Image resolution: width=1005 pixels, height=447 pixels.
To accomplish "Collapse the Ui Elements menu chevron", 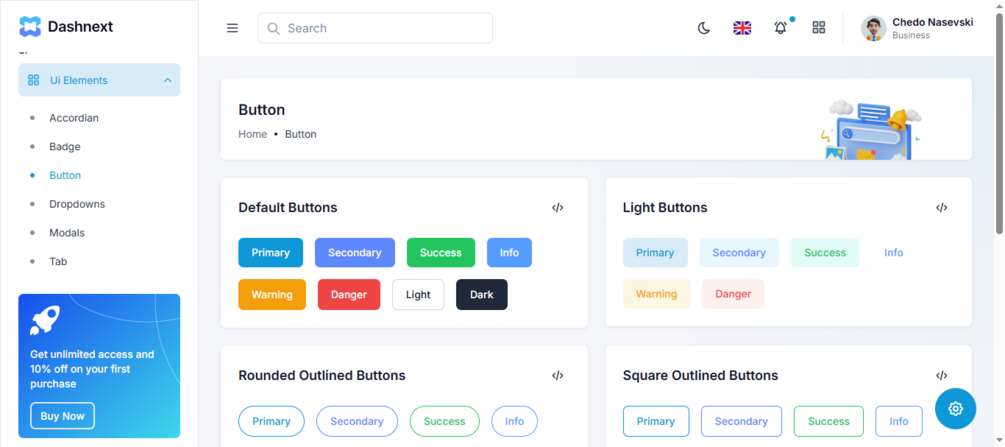I will (x=168, y=80).
